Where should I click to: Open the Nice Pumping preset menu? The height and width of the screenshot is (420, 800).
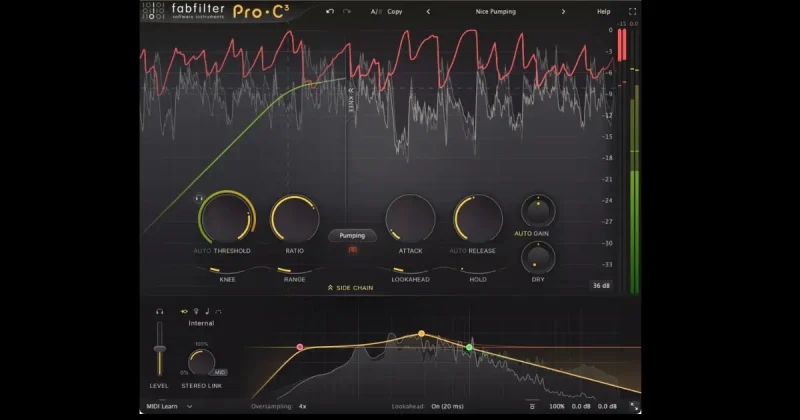tap(495, 11)
